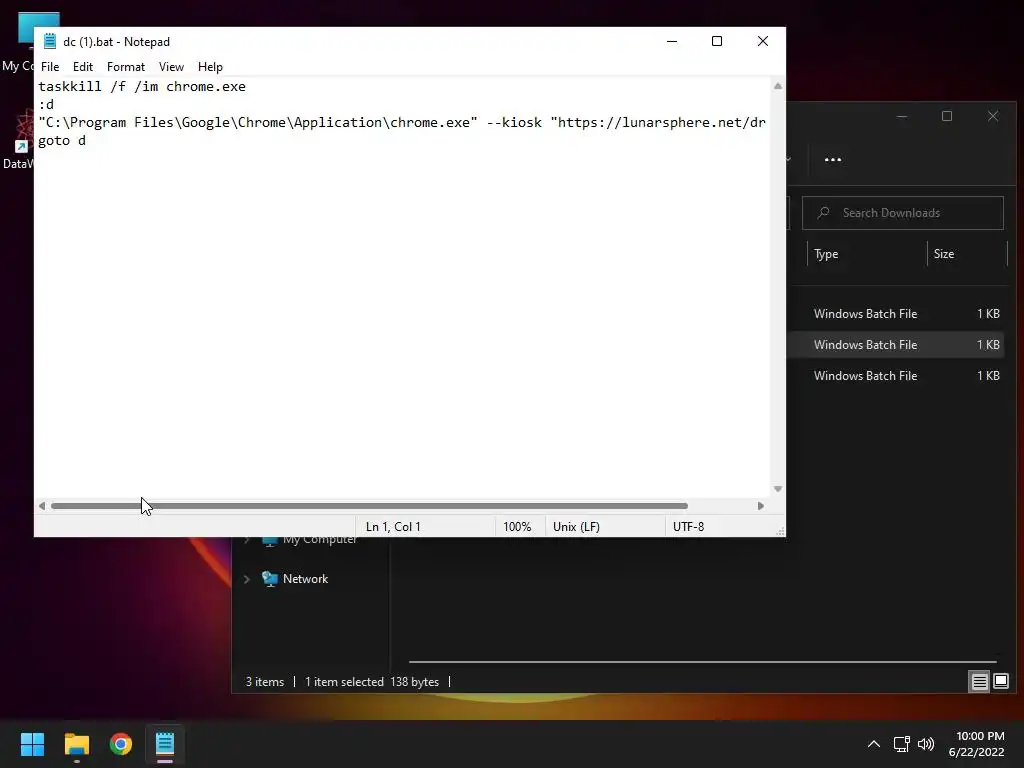Close the File Explorer window
Screen dimensions: 1024x768
coord(993,116)
